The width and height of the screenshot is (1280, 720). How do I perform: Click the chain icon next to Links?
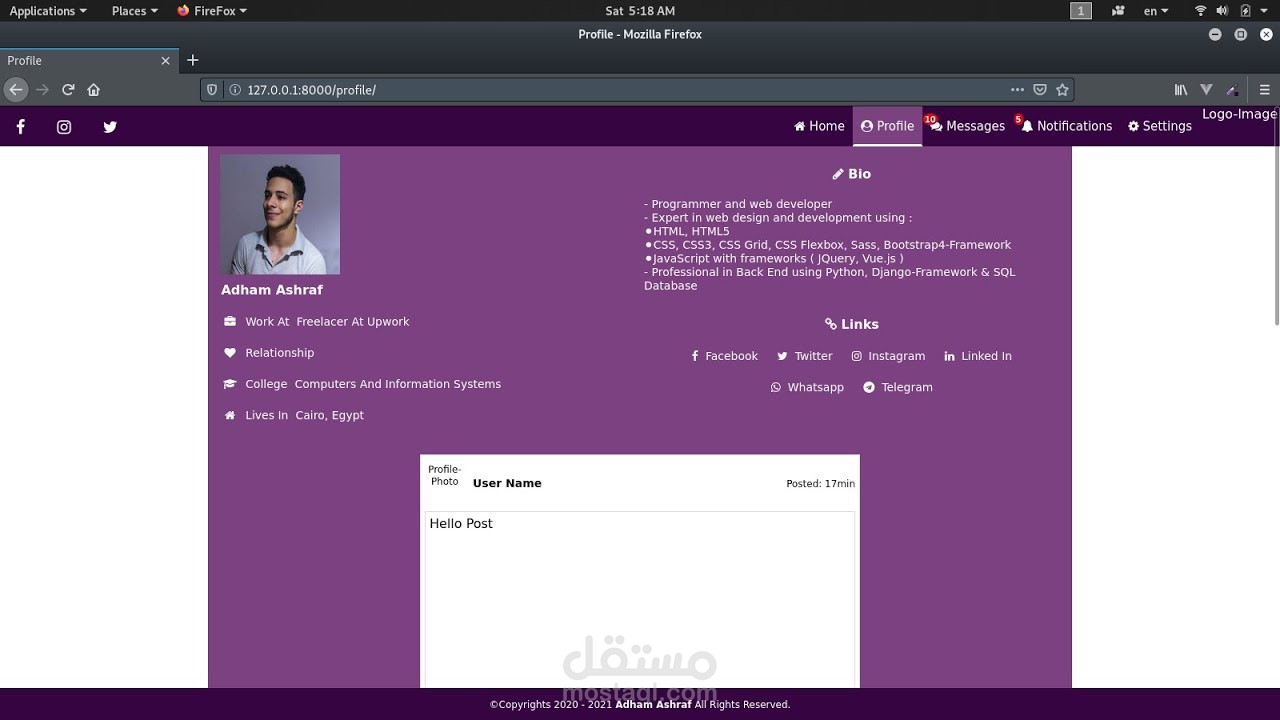pyautogui.click(x=831, y=324)
